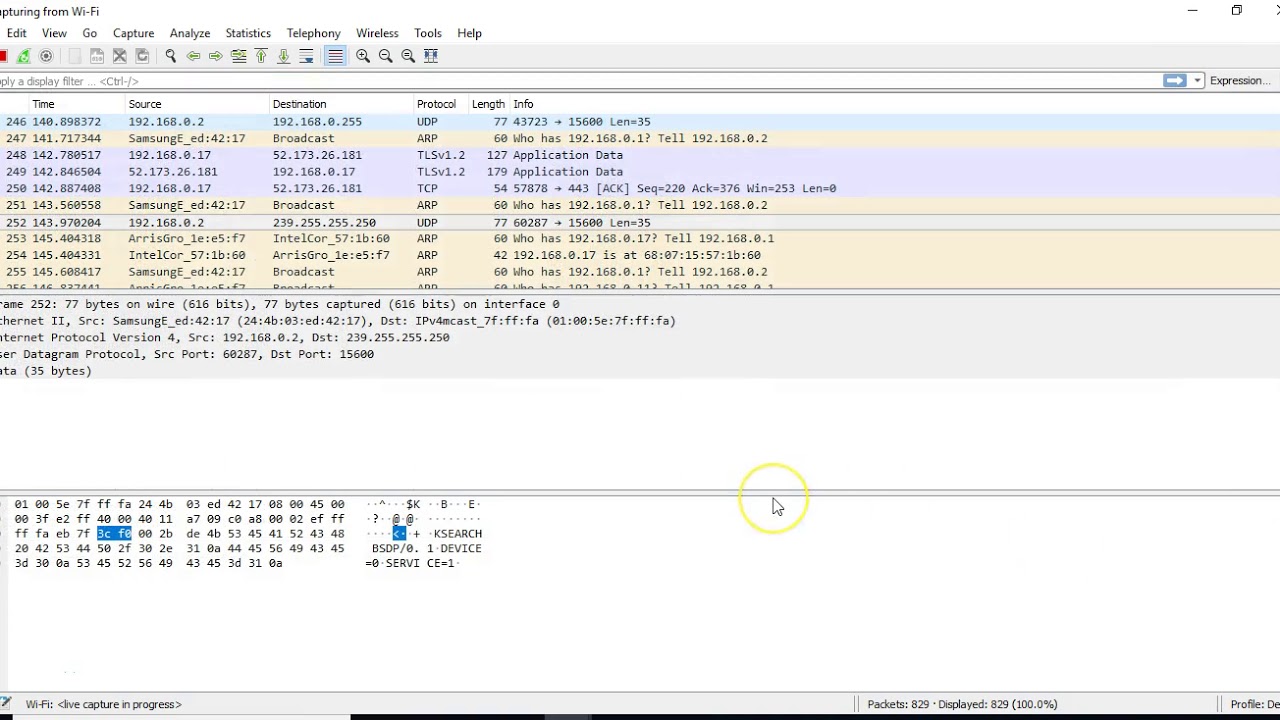This screenshot has width=1280, height=720.
Task: Click the Expression button
Action: pos(1239,81)
